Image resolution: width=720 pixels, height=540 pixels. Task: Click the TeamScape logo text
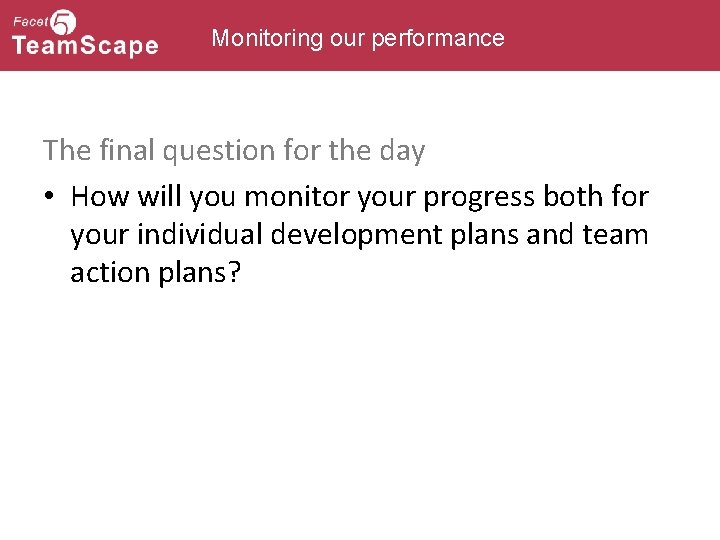coord(85,46)
